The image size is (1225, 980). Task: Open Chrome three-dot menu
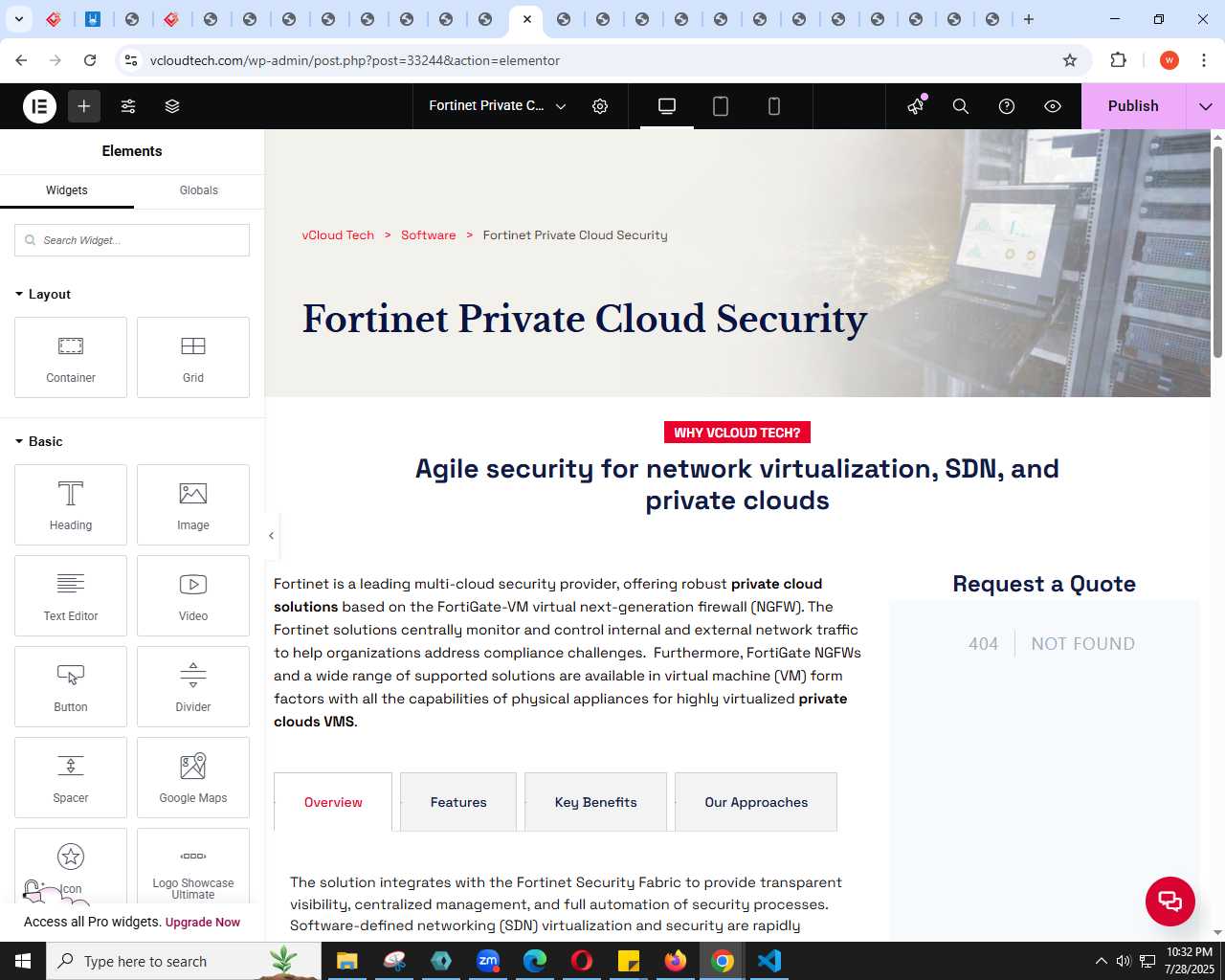click(1204, 60)
